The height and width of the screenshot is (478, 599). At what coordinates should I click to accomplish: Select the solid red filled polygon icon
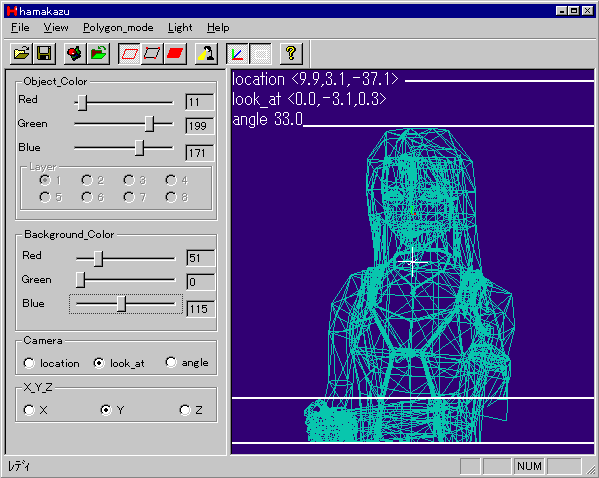pos(175,53)
